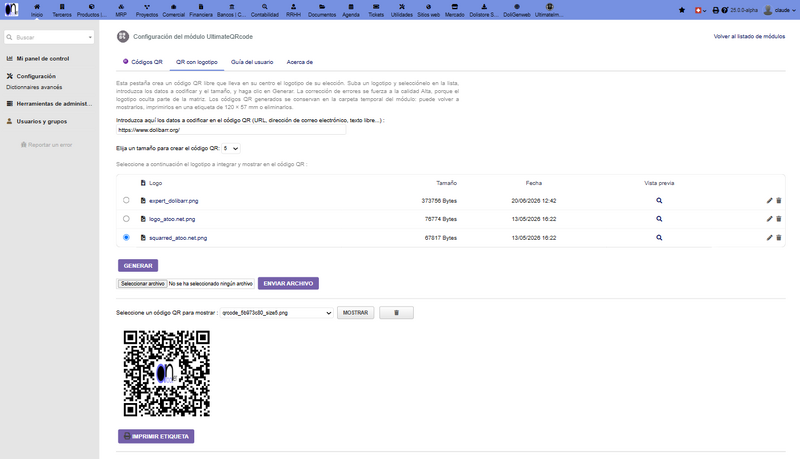Open the expert_dolibarr.png file link
This screenshot has height=459, width=800.
point(173,200)
